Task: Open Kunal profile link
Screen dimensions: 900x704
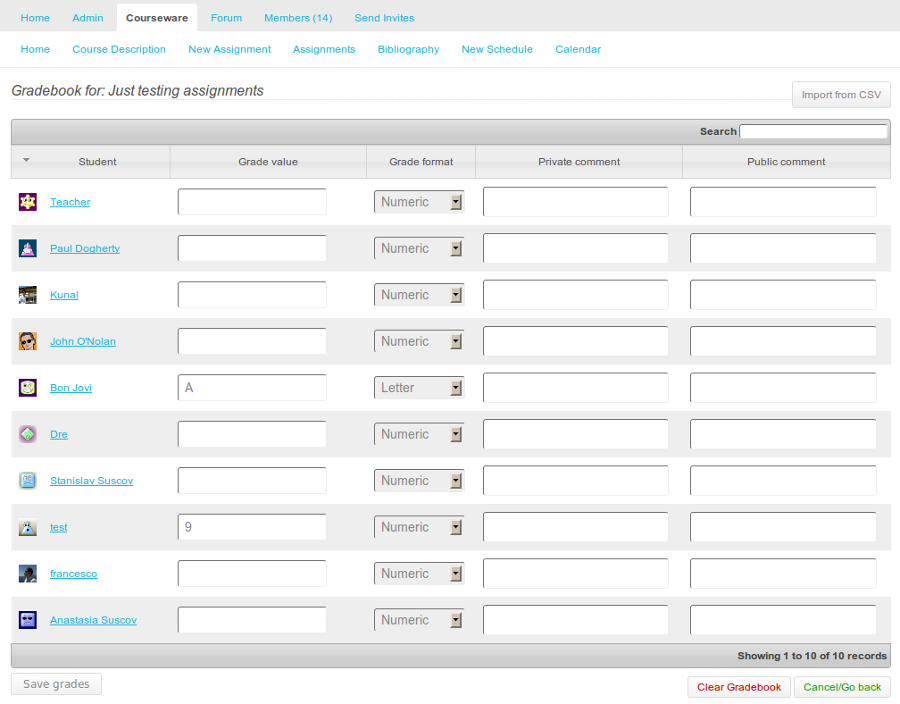Action: 64,295
